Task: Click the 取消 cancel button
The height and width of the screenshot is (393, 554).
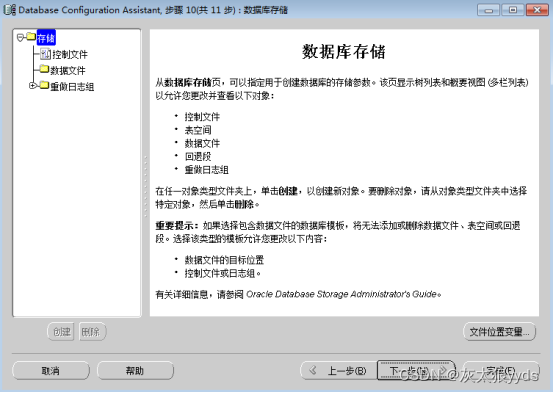Action: pos(51,370)
